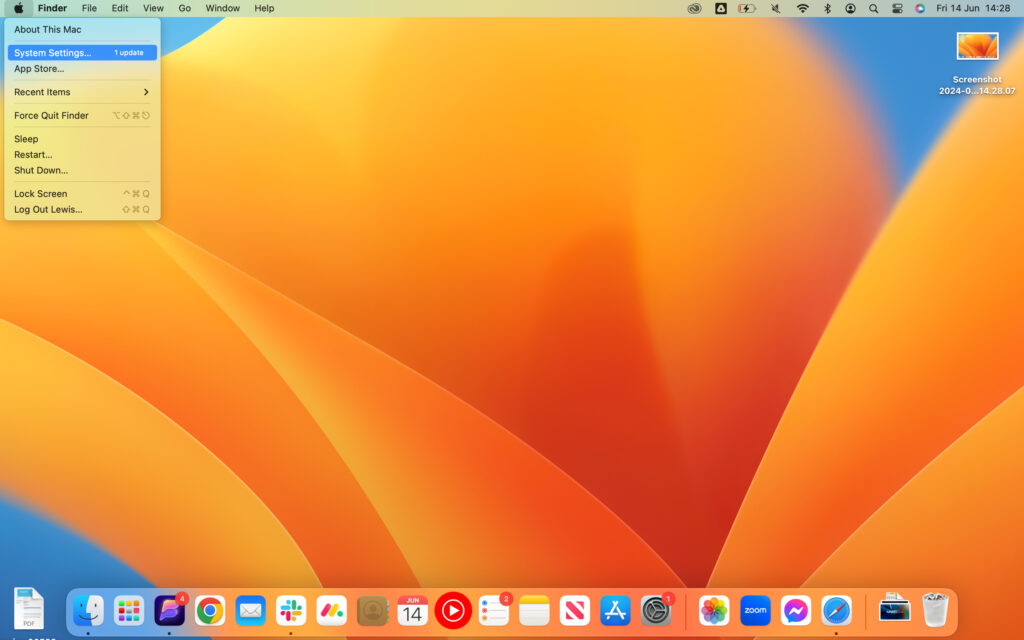Open the Go menu in Finder

pos(184,8)
